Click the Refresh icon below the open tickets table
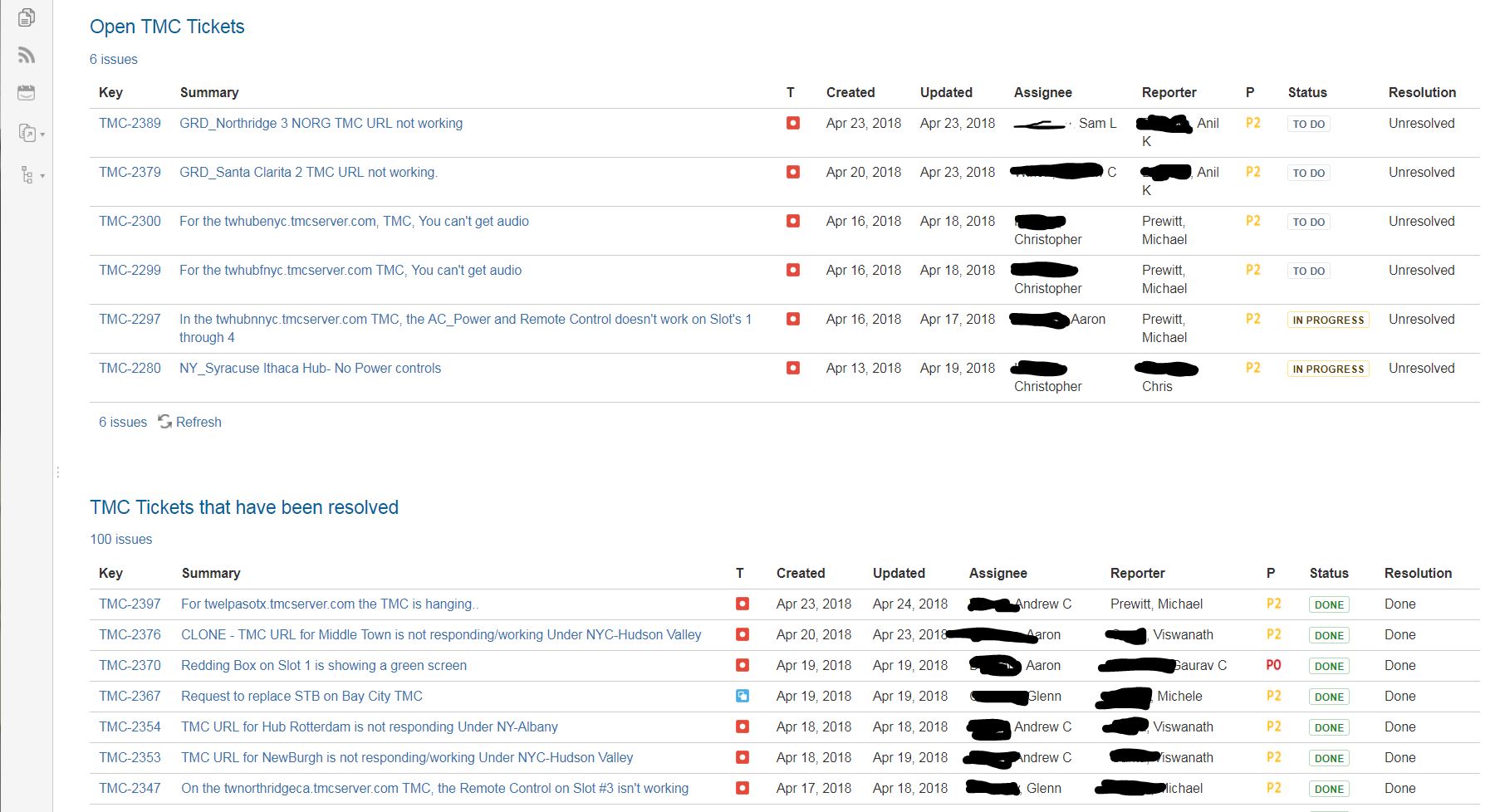Image resolution: width=1490 pixels, height=812 pixels. pyautogui.click(x=164, y=422)
